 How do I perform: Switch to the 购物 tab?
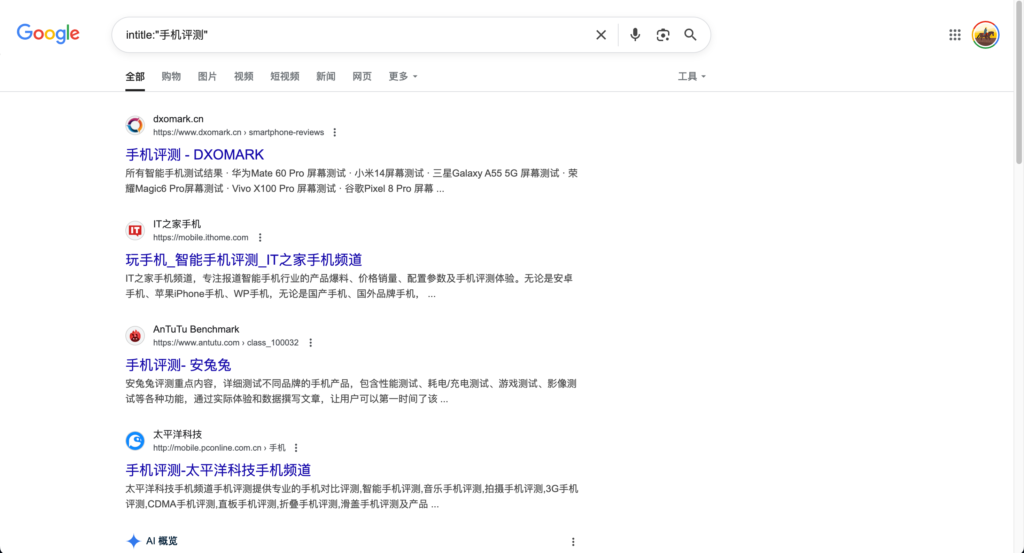coord(171,76)
